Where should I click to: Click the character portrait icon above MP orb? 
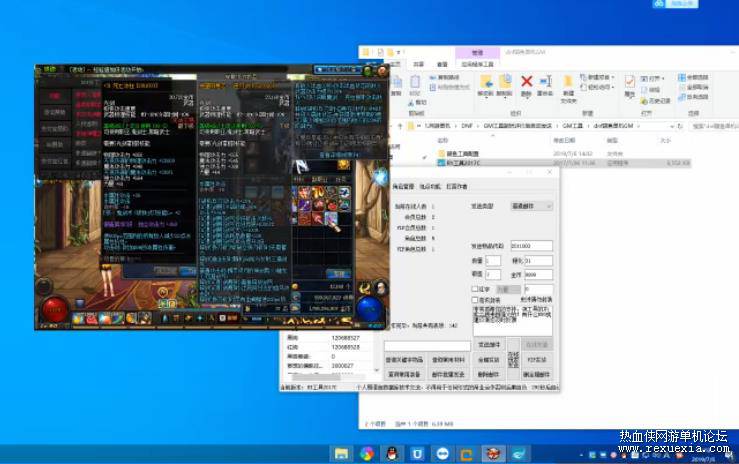click(380, 287)
